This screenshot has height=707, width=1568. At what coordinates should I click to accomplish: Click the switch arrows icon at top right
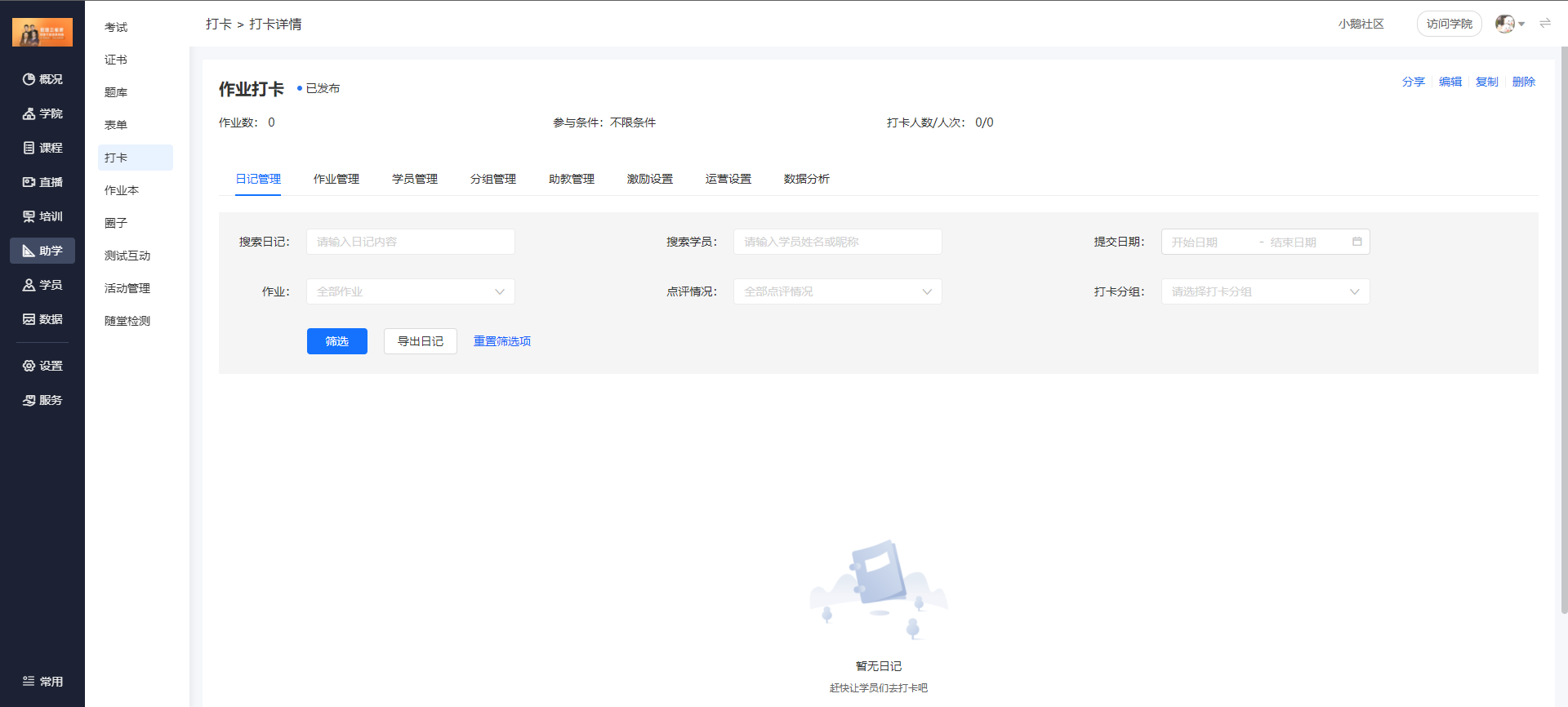click(x=1545, y=24)
